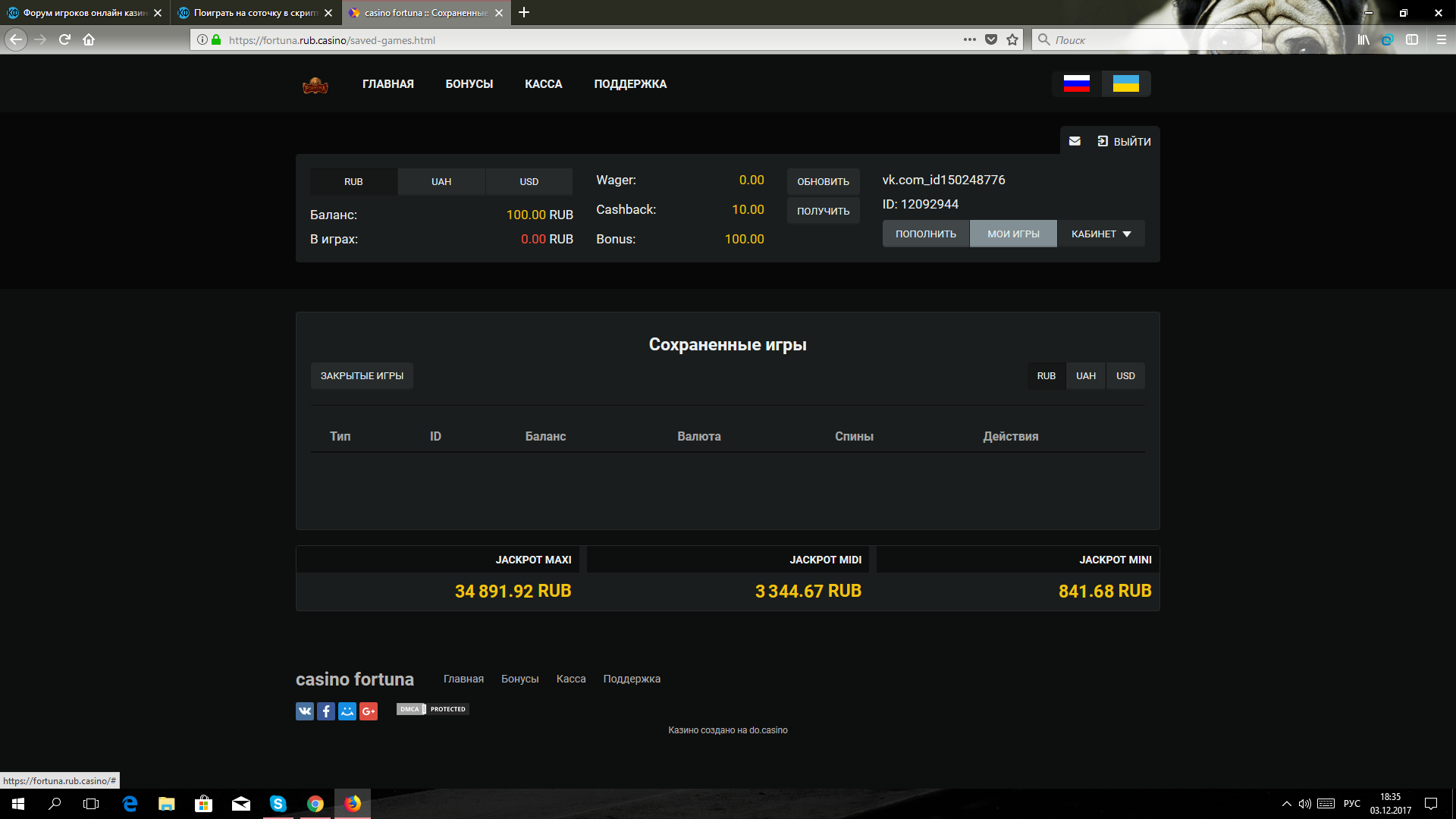Show hidden system tray icons chevron
Image resolution: width=1456 pixels, height=819 pixels.
1286,804
